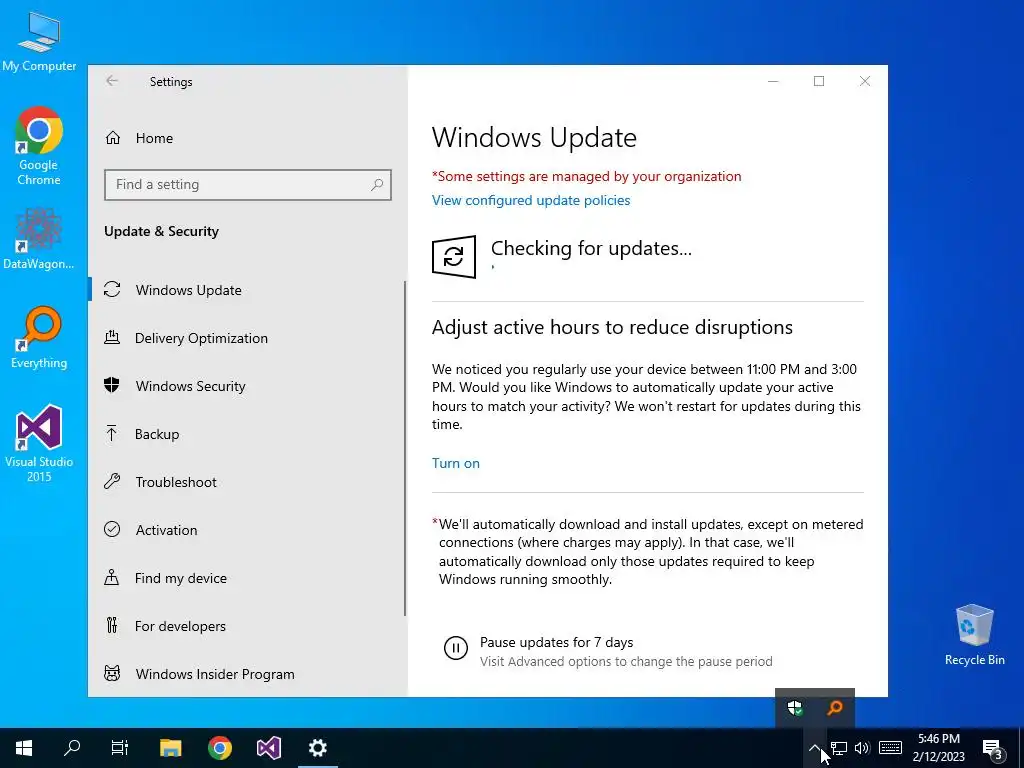Screen dimensions: 1024x768
Task: Click the For developers tools icon
Action: click(112, 626)
